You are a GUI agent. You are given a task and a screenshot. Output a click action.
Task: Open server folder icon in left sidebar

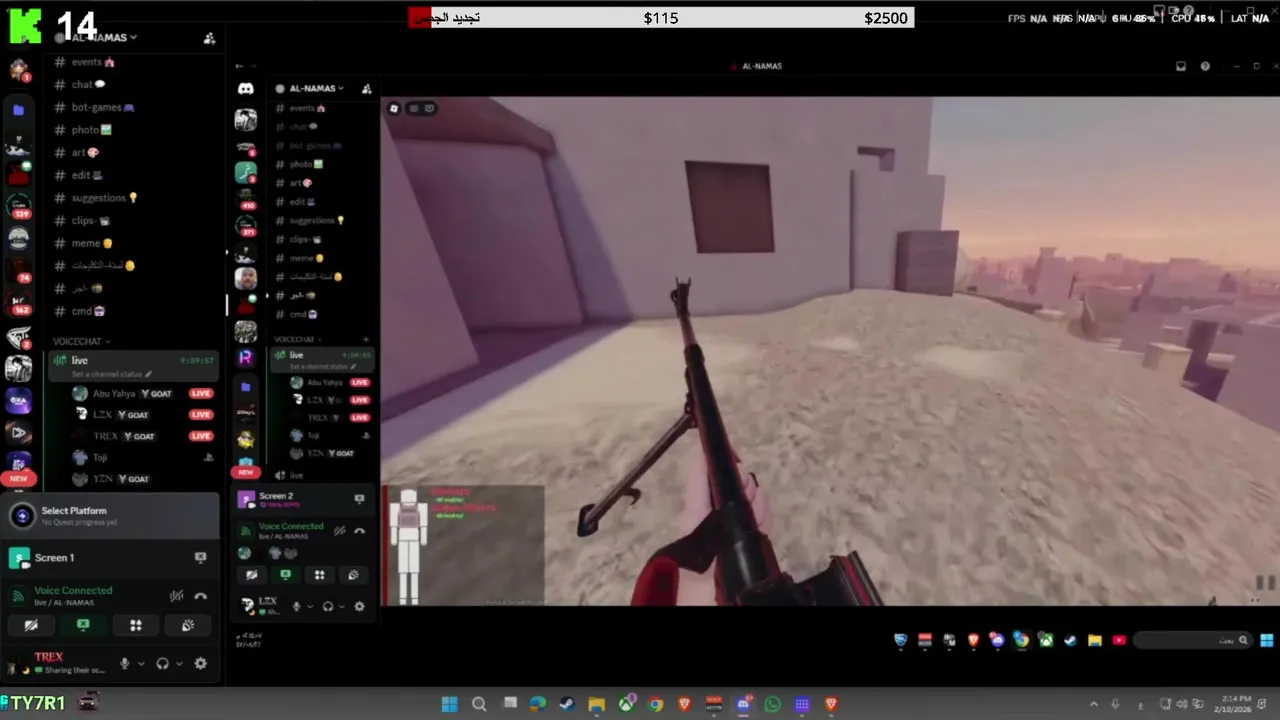[x=18, y=110]
